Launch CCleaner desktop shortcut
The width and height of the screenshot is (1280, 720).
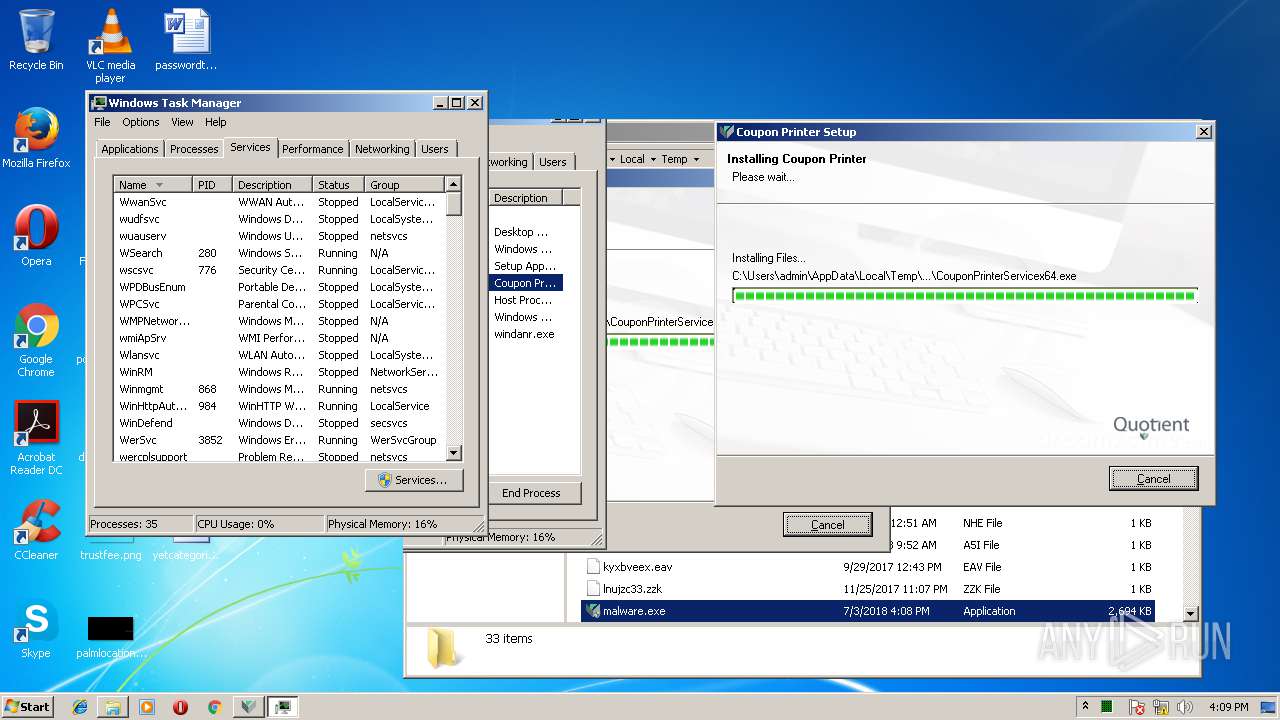36,530
